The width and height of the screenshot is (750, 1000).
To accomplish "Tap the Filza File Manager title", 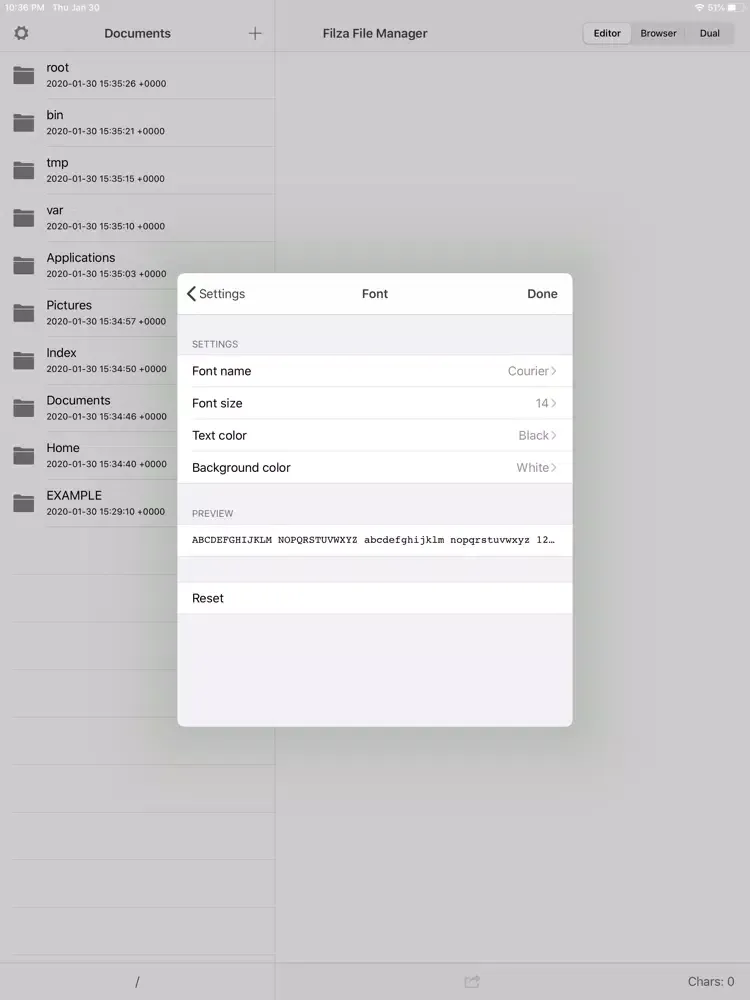I will point(374,33).
